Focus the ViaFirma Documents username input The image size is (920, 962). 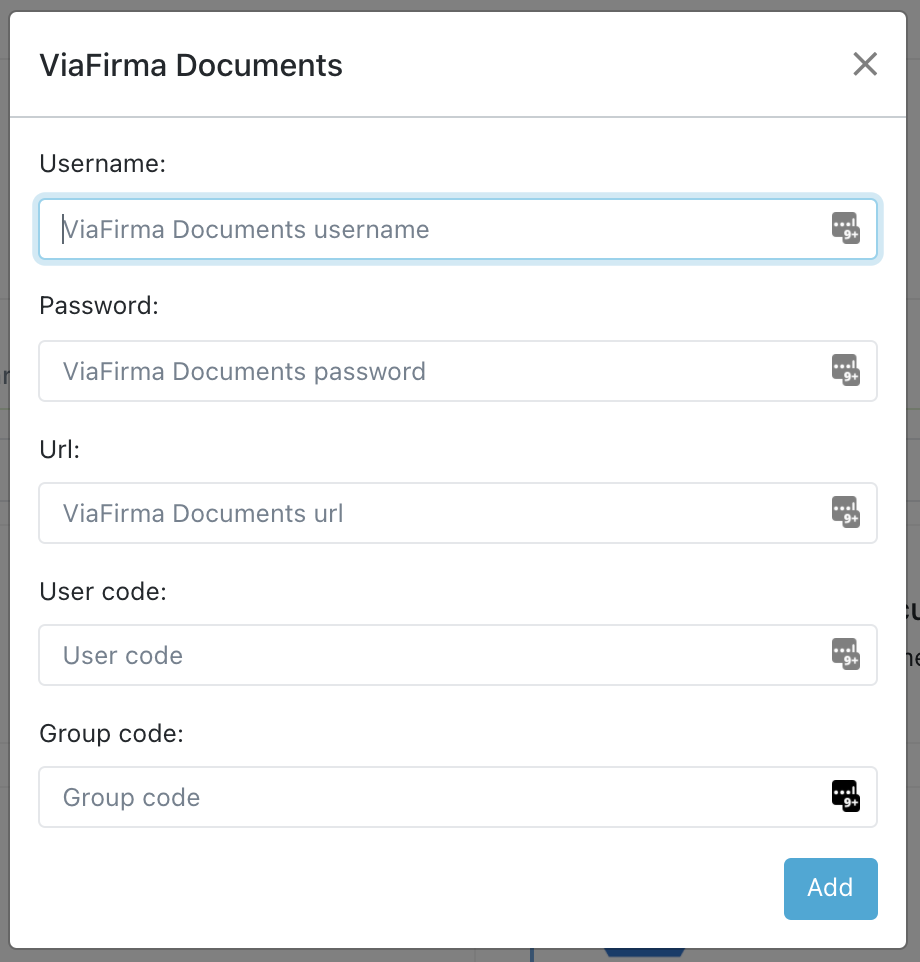(430, 229)
